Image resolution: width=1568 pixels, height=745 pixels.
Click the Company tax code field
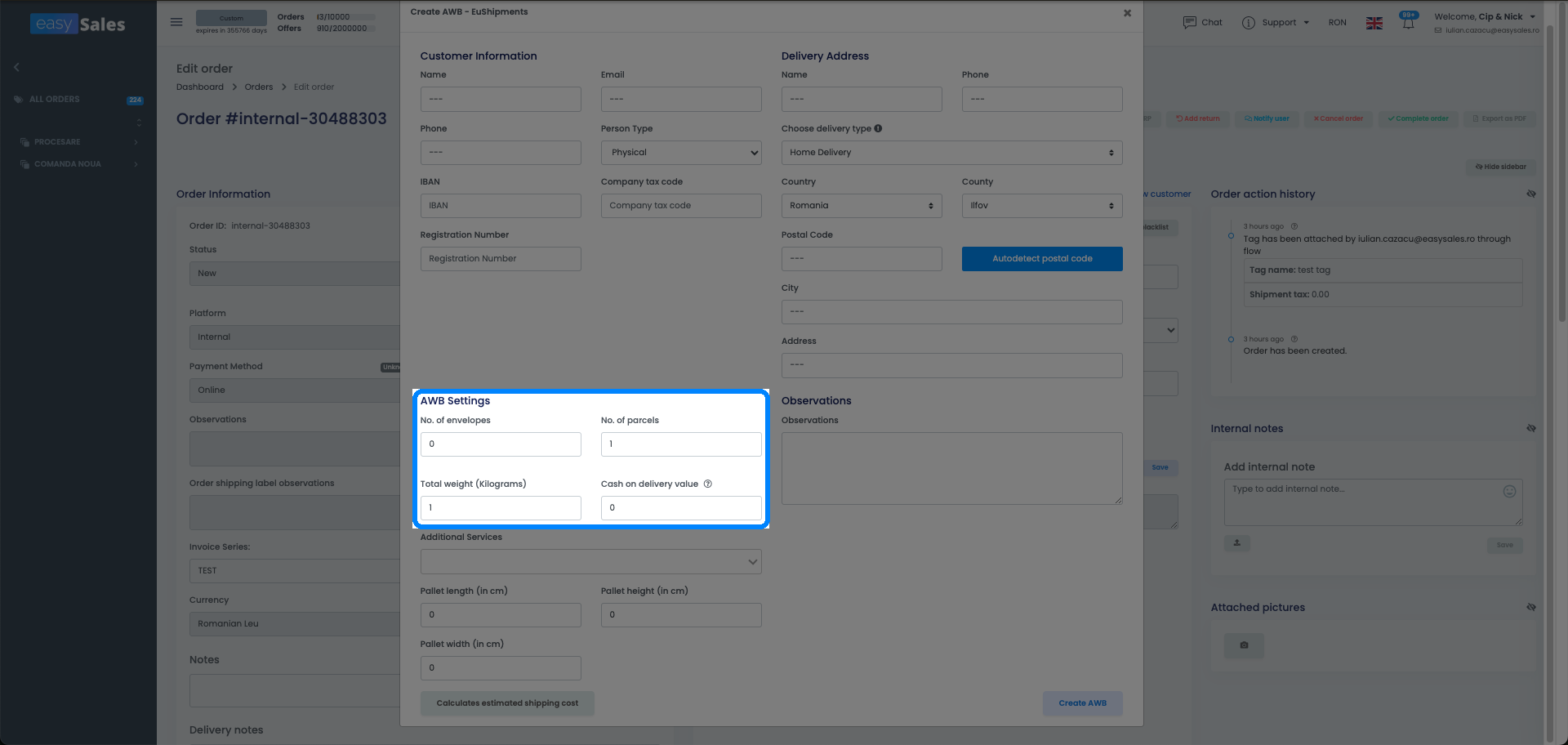coord(681,206)
